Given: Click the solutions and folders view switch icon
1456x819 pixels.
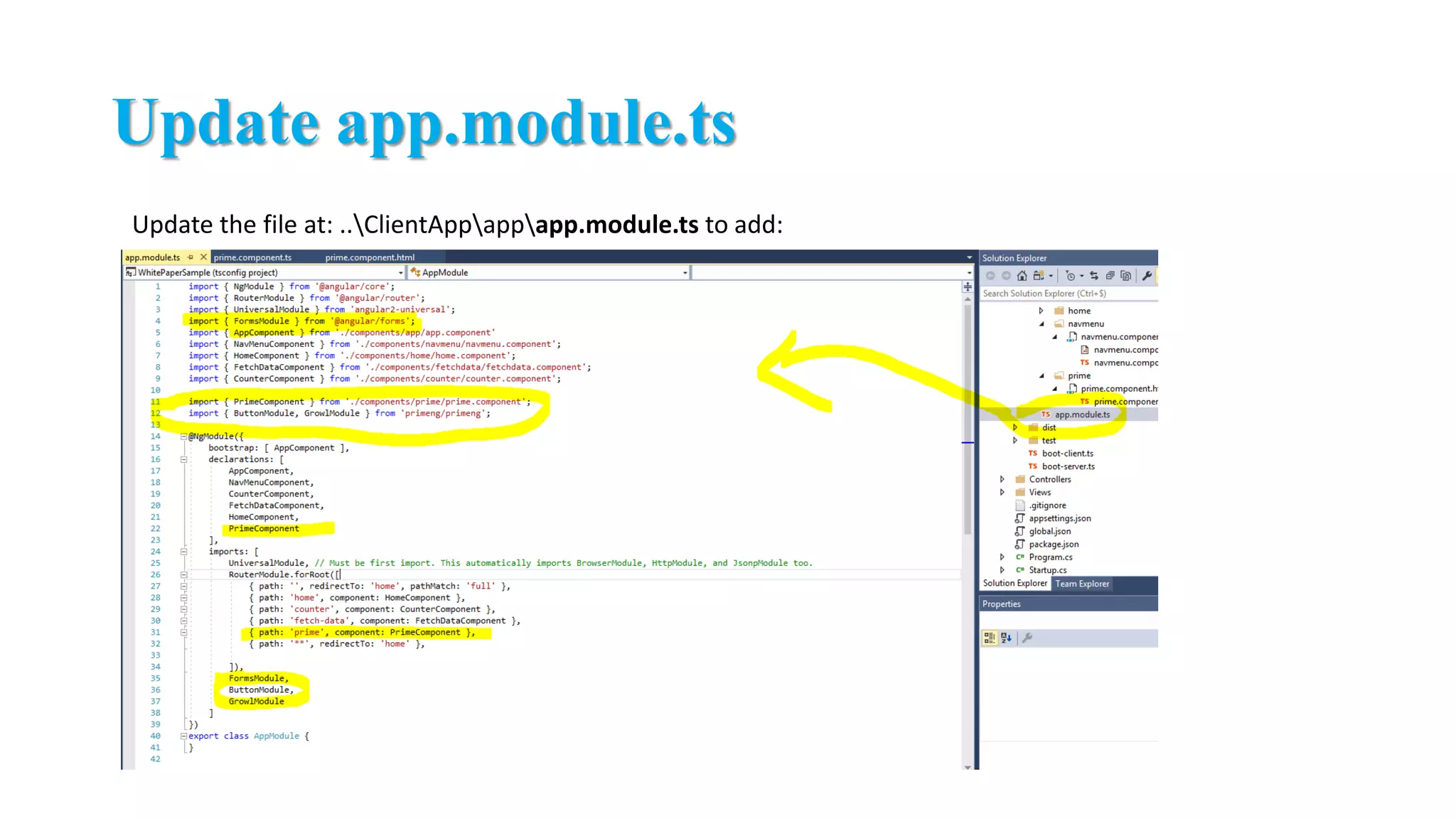Looking at the screenshot, I should [x=1039, y=276].
